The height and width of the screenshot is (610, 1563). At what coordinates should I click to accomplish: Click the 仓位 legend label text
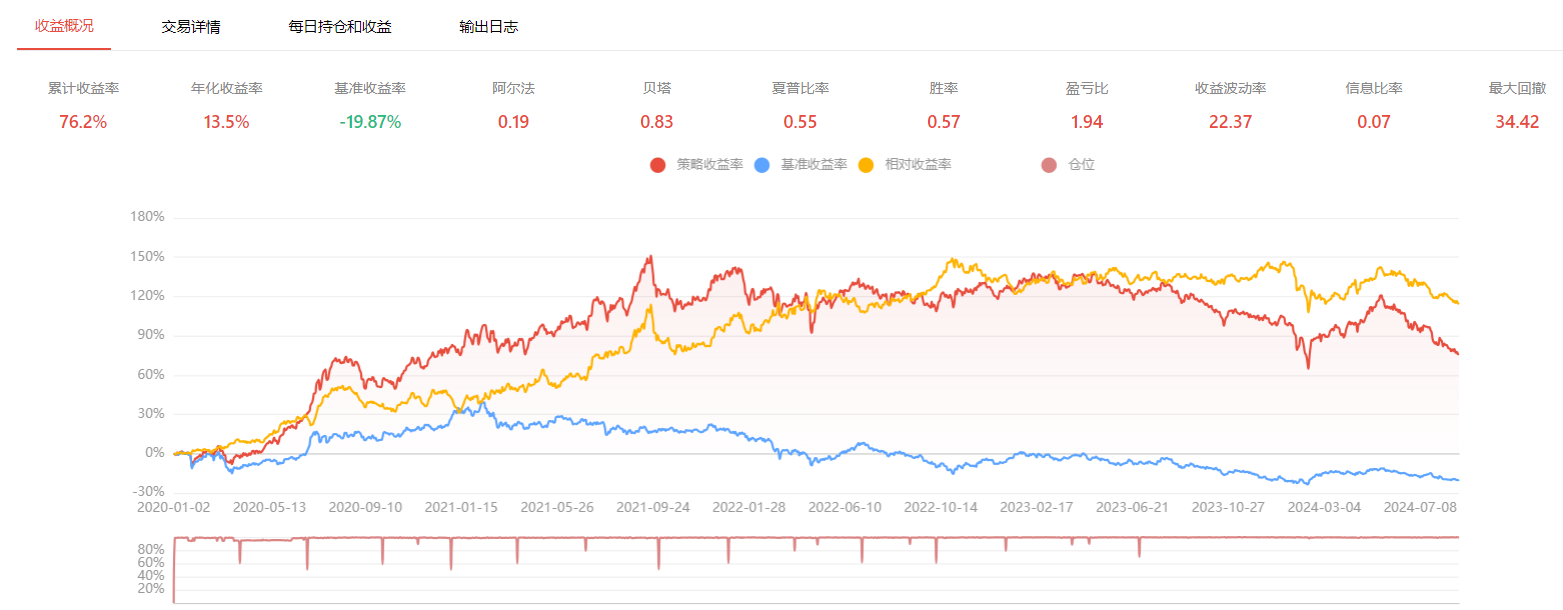point(1082,165)
